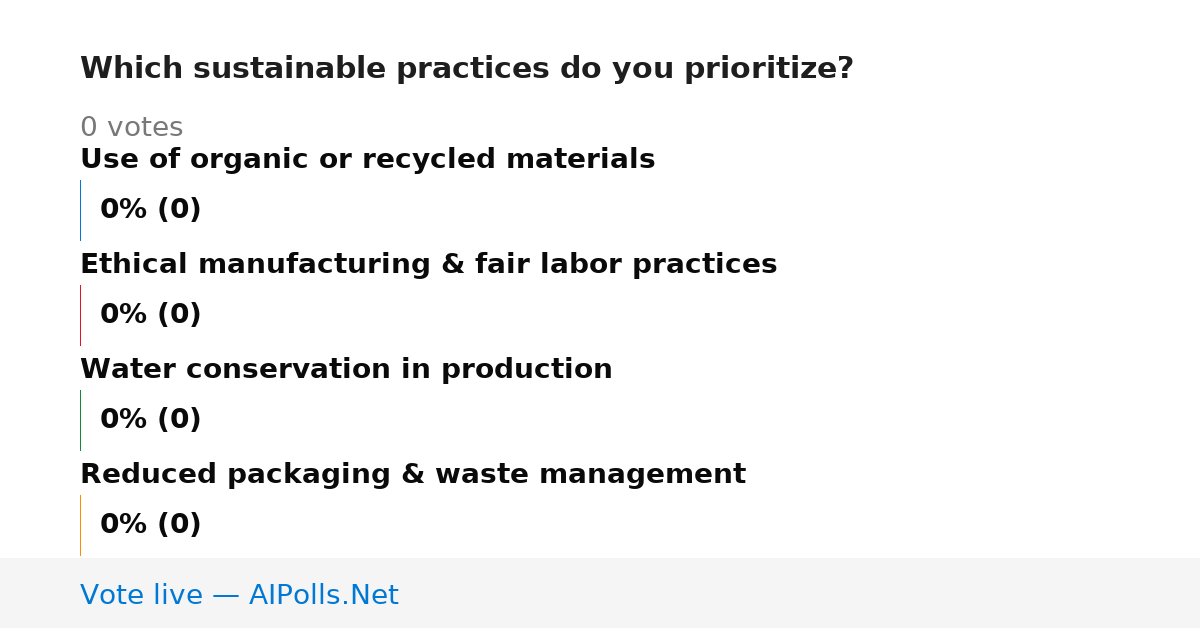
Task: Click the '0 votes' total counter
Action: [x=131, y=128]
